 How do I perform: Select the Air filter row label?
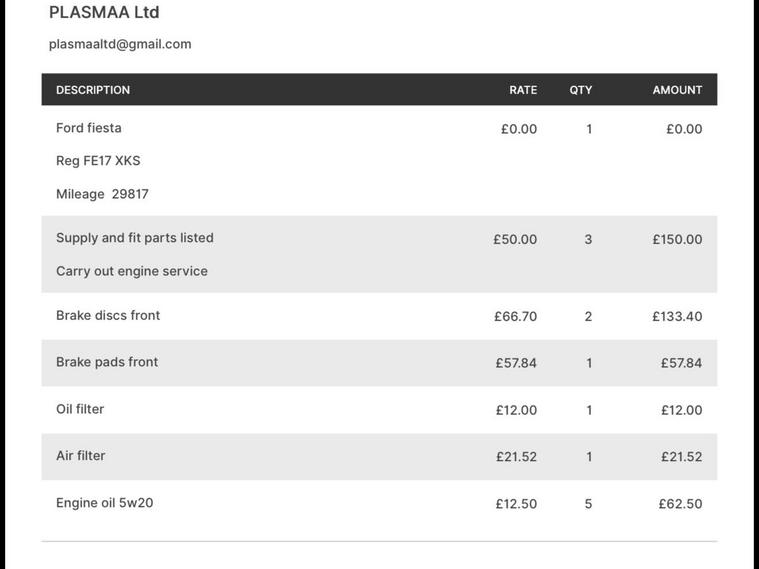(81, 456)
